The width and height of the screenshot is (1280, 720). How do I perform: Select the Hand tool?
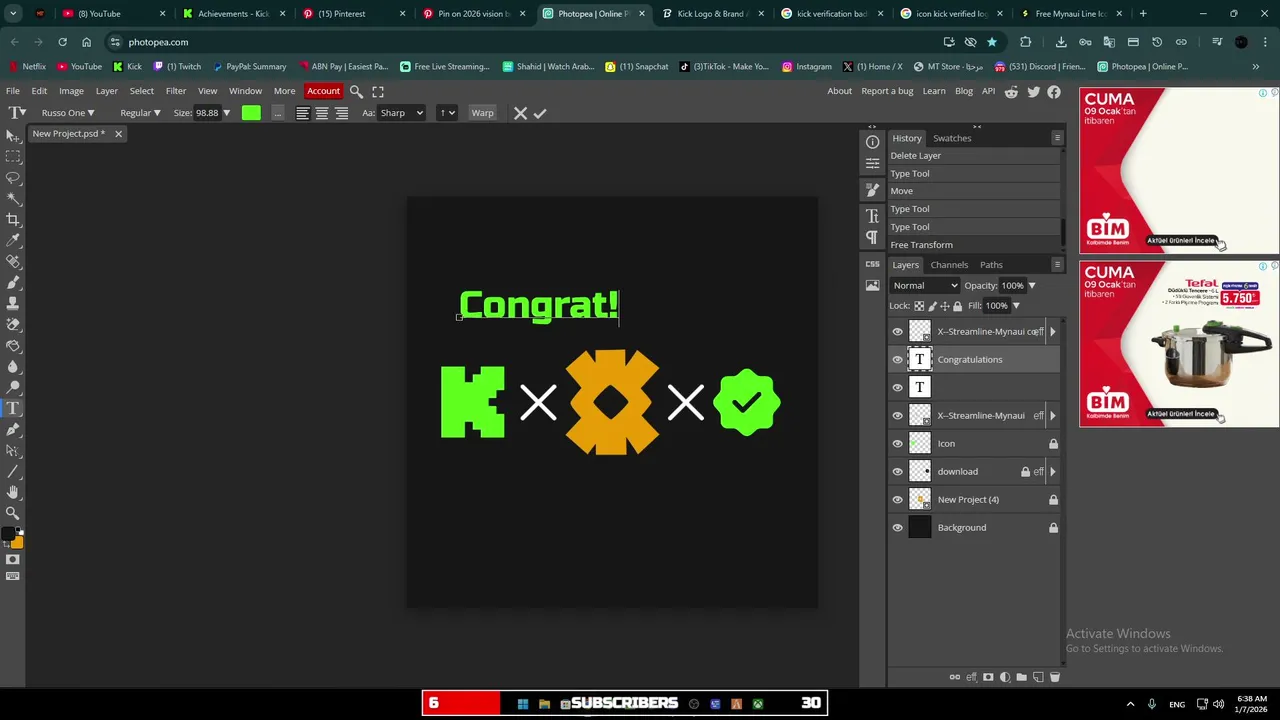(x=13, y=492)
